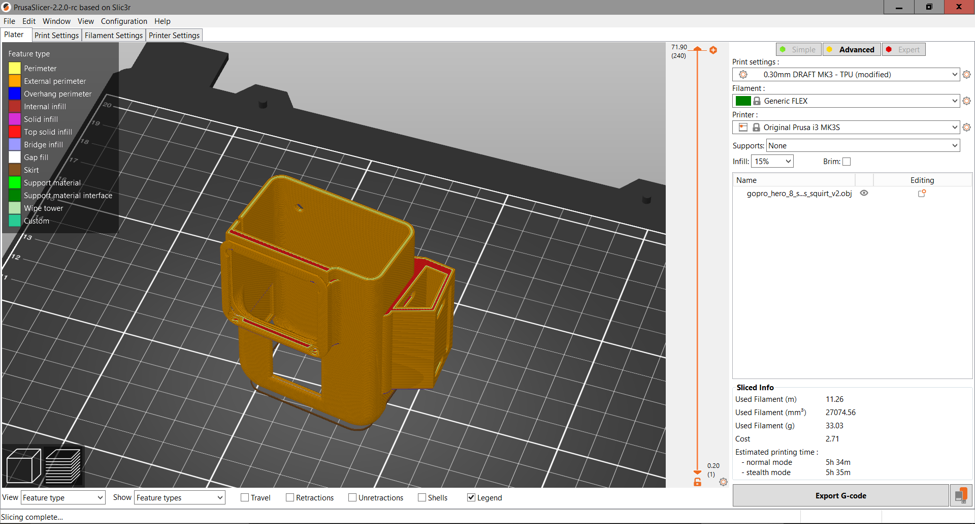This screenshot has height=524, width=975.
Task: Select Expert mode
Action: click(x=903, y=50)
